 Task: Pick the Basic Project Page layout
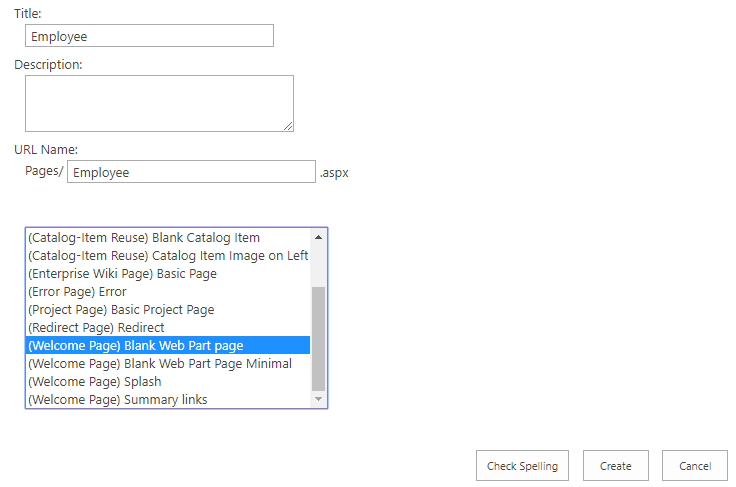click(121, 310)
